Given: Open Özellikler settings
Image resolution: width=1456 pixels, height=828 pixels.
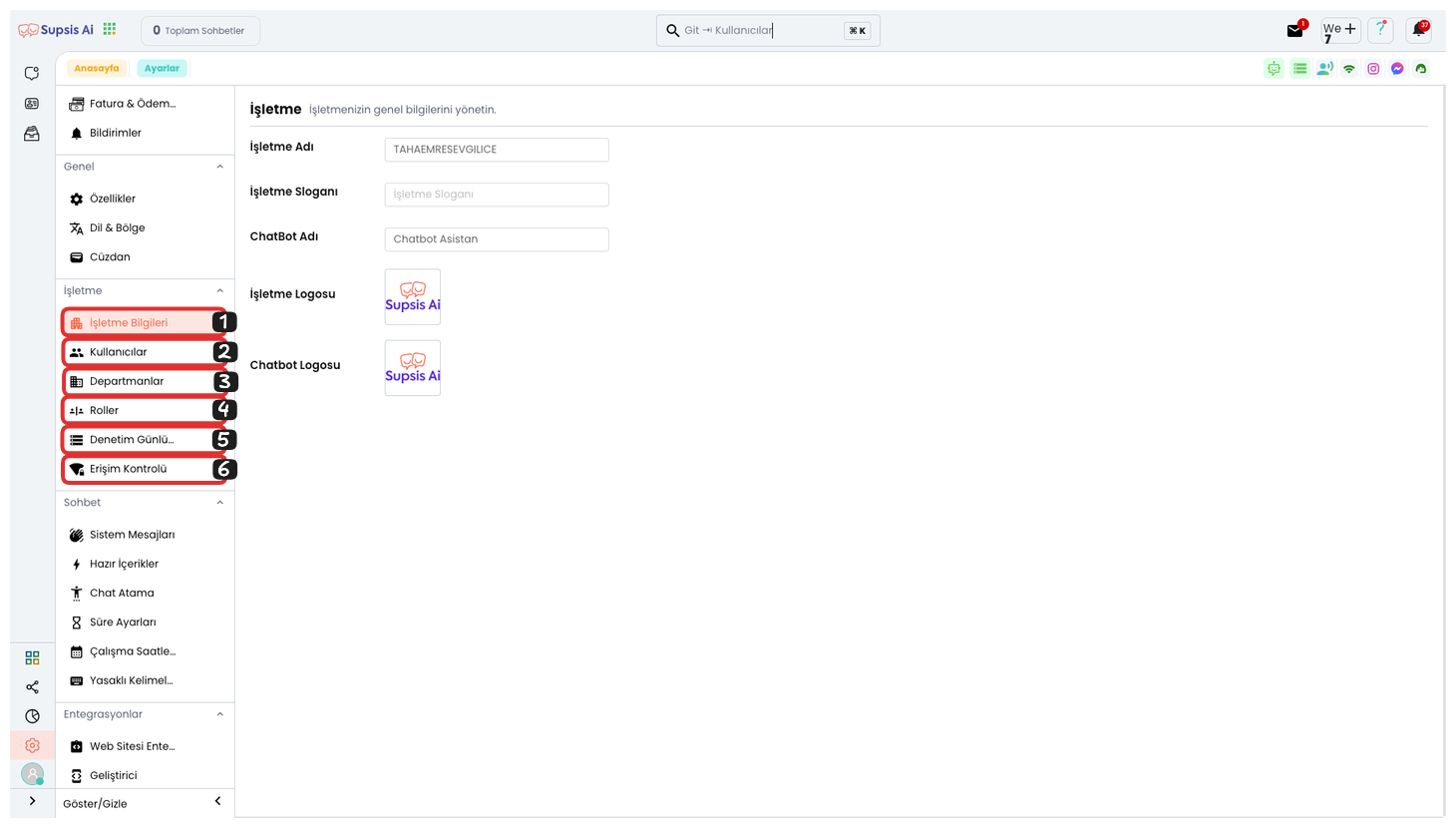Looking at the screenshot, I should pyautogui.click(x=145, y=199).
